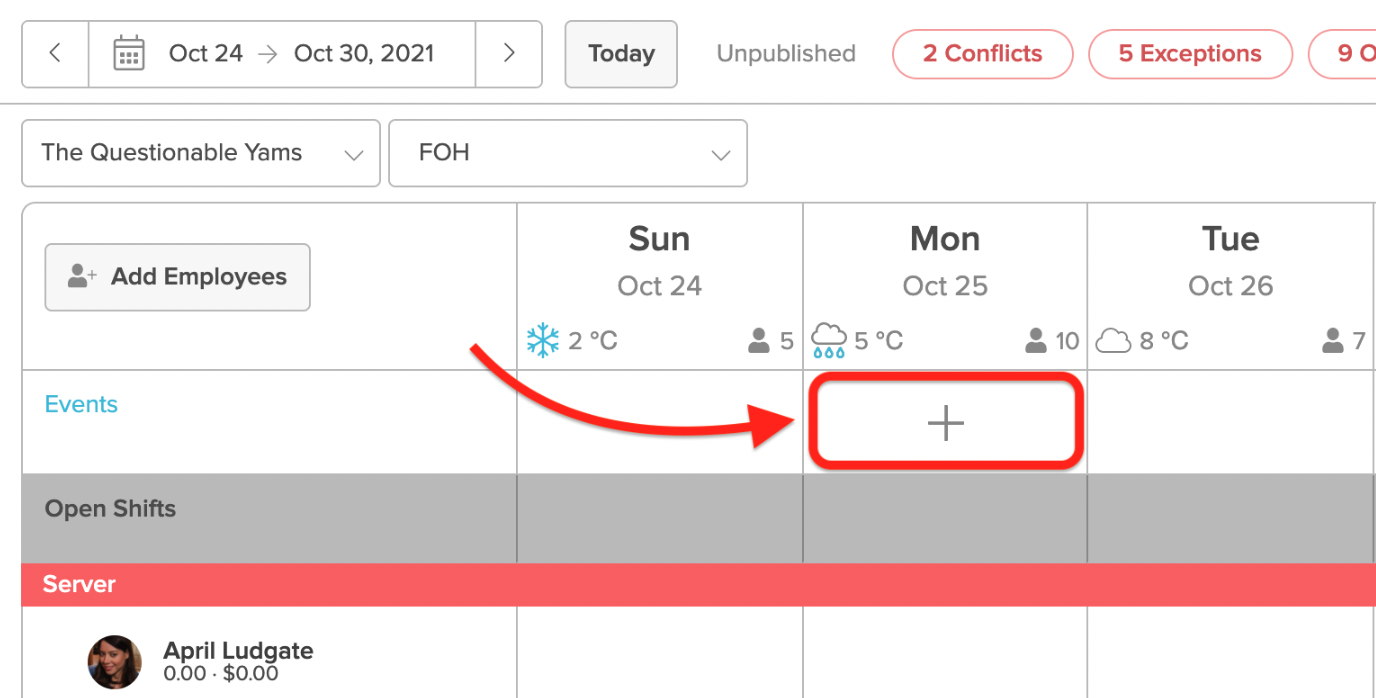Click the Today button
1376x698 pixels.
621,54
